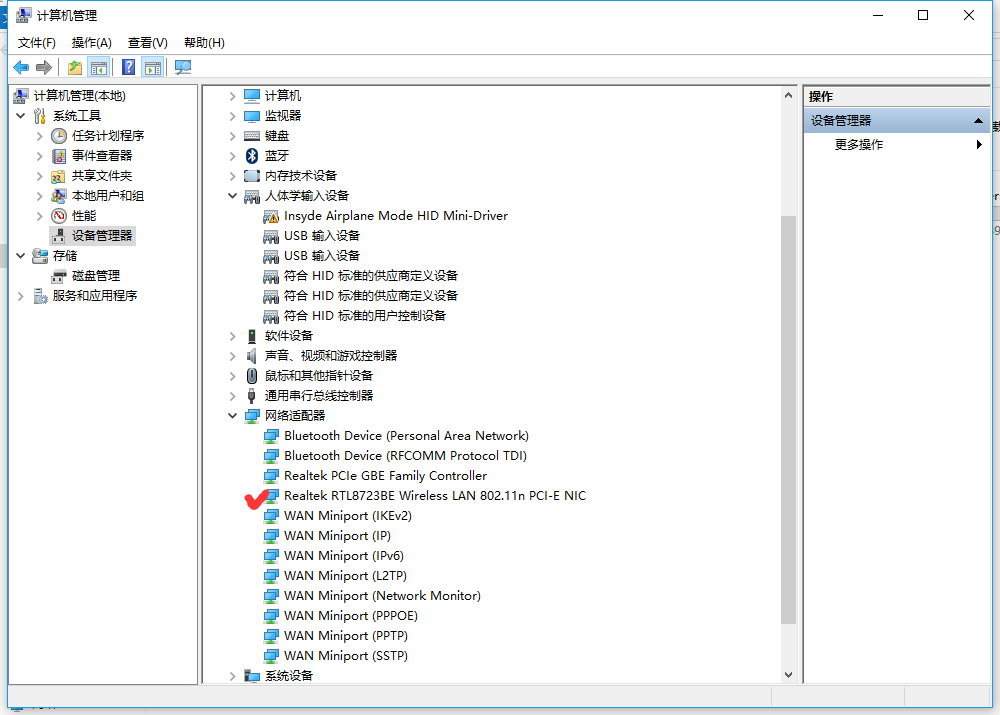Select WAN Miniport (SSTP)
Viewport: 1000px width, 715px height.
pyautogui.click(x=346, y=656)
